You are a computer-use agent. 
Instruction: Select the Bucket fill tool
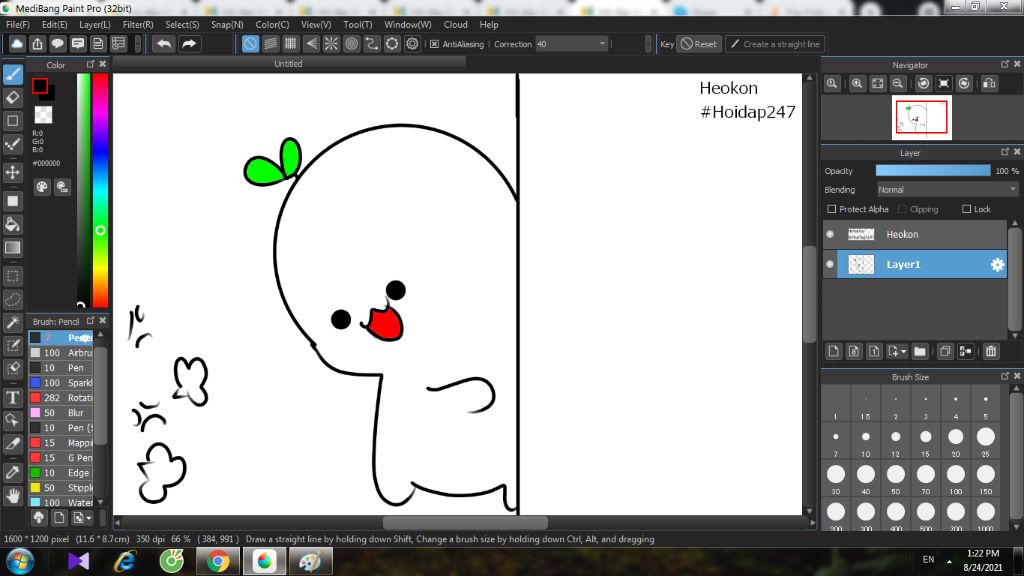pos(12,225)
